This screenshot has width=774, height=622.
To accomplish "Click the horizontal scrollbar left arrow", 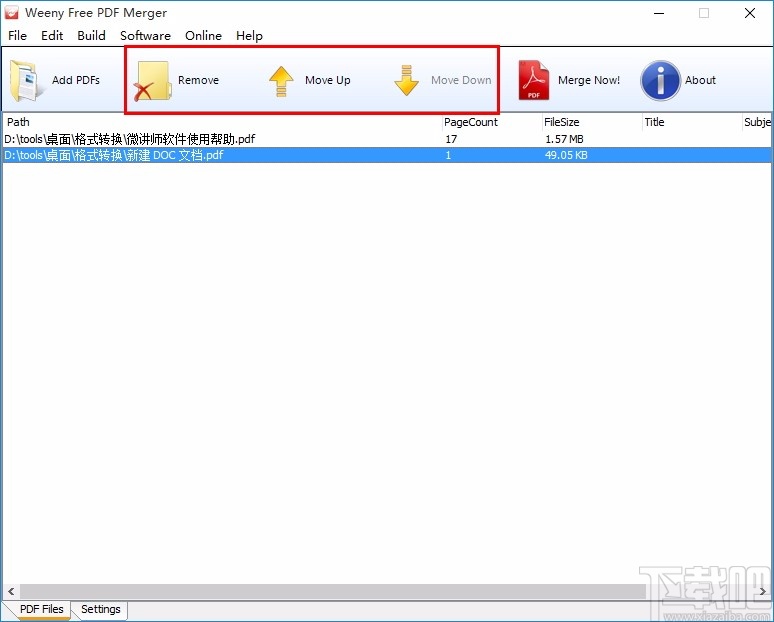I will pos(11,591).
